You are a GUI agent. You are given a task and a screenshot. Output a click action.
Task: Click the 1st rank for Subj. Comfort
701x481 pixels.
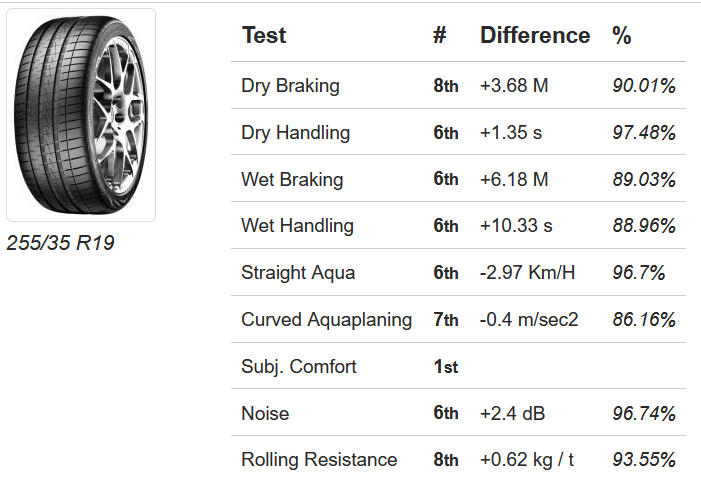click(x=445, y=367)
